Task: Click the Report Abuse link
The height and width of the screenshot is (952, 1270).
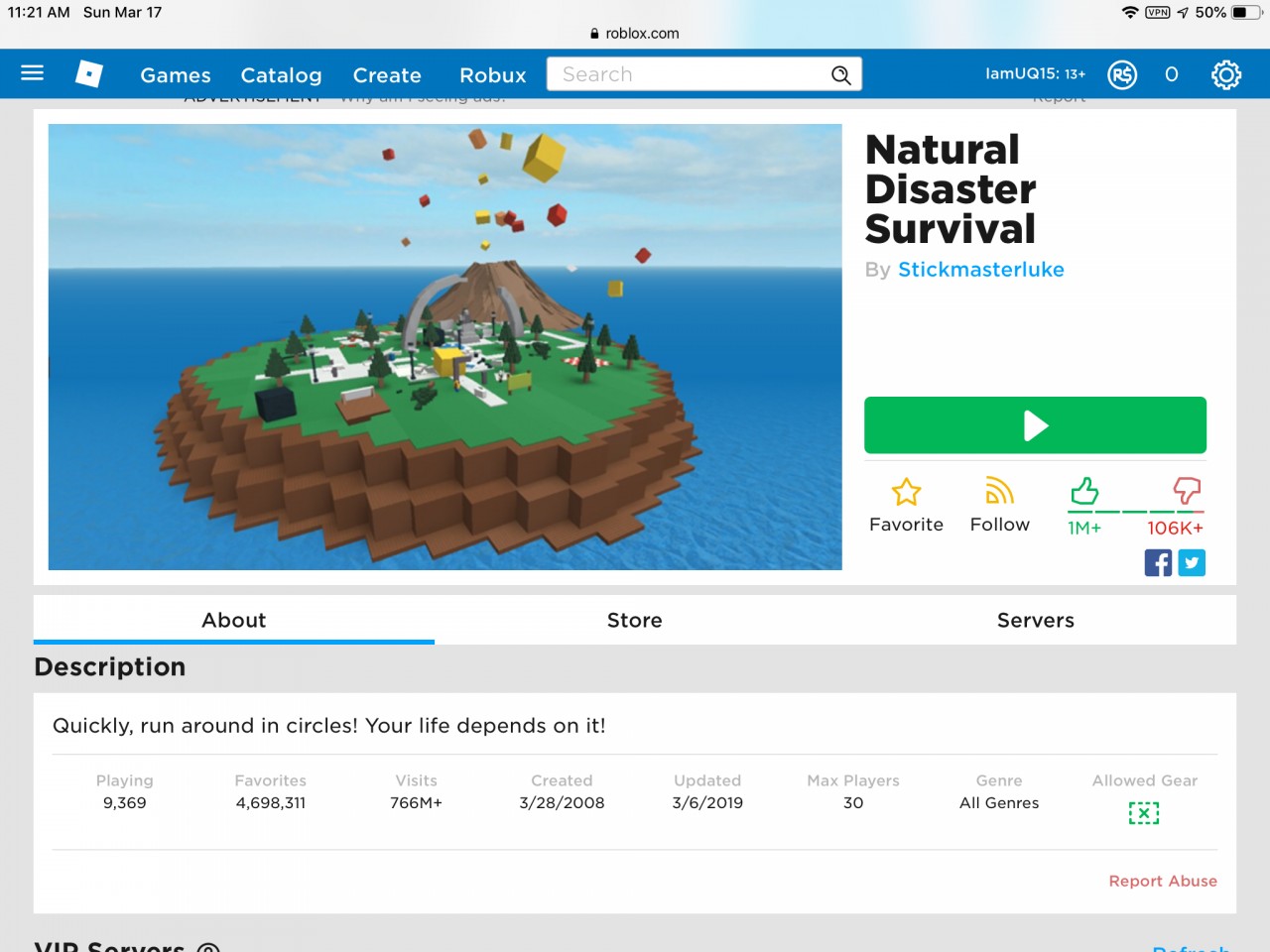Action: [x=1163, y=881]
